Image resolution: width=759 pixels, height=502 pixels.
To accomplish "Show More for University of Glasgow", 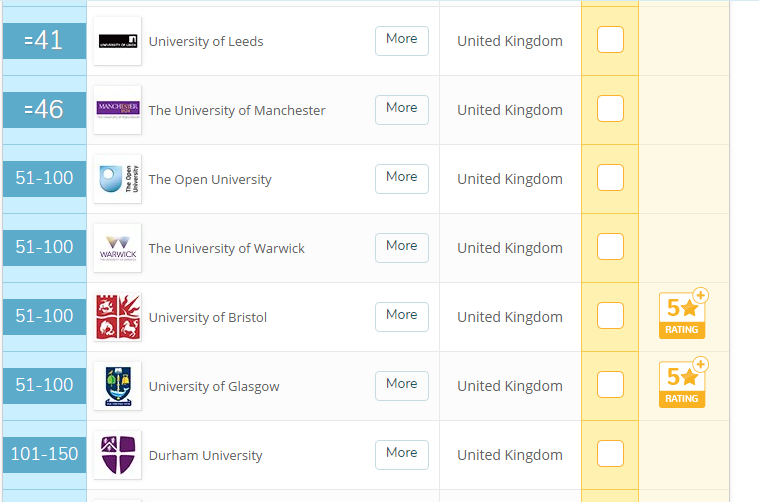I will point(401,384).
